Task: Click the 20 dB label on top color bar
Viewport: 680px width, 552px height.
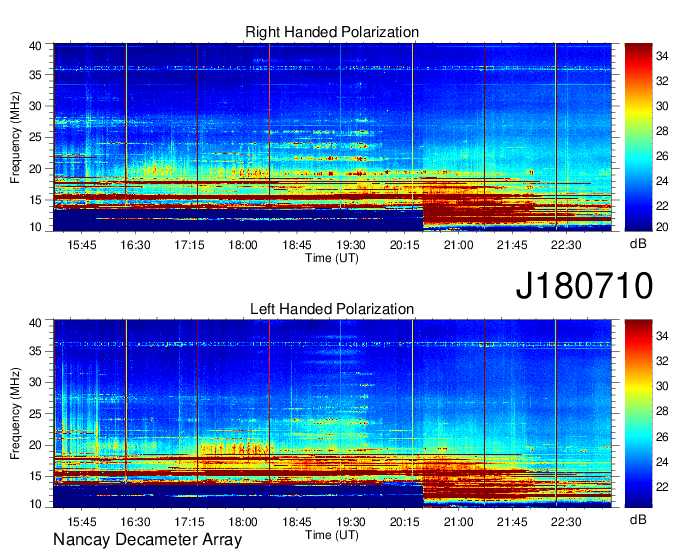Action: coord(662,227)
